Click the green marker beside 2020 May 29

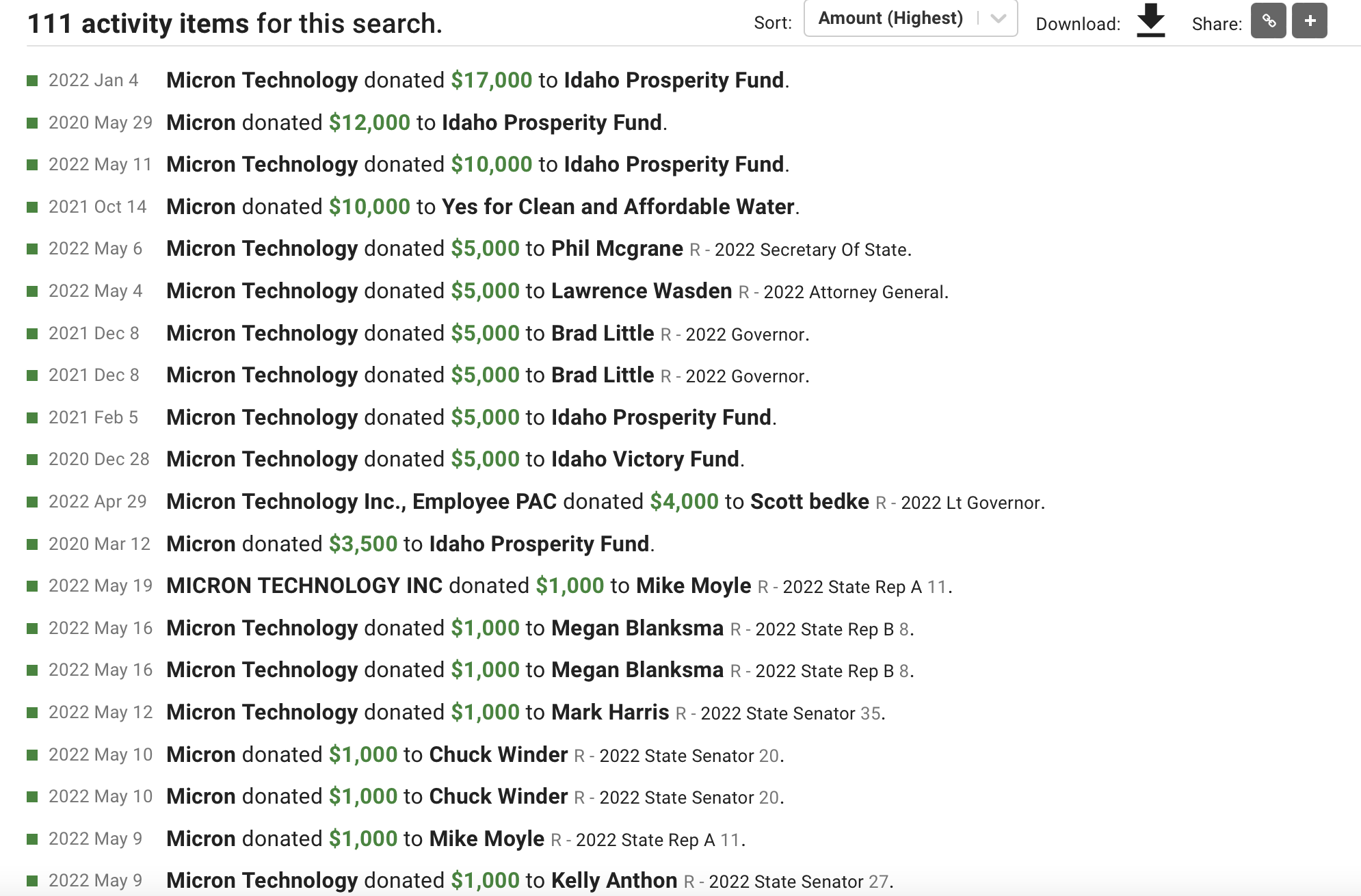tap(32, 123)
